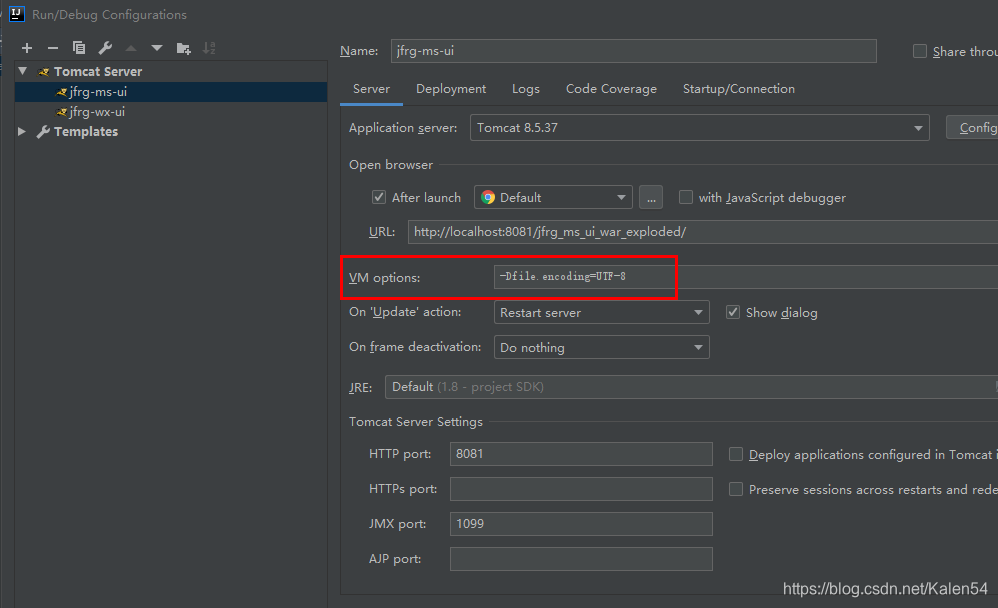Switch to the Server tab
Viewport: 998px width, 608px height.
click(x=372, y=89)
